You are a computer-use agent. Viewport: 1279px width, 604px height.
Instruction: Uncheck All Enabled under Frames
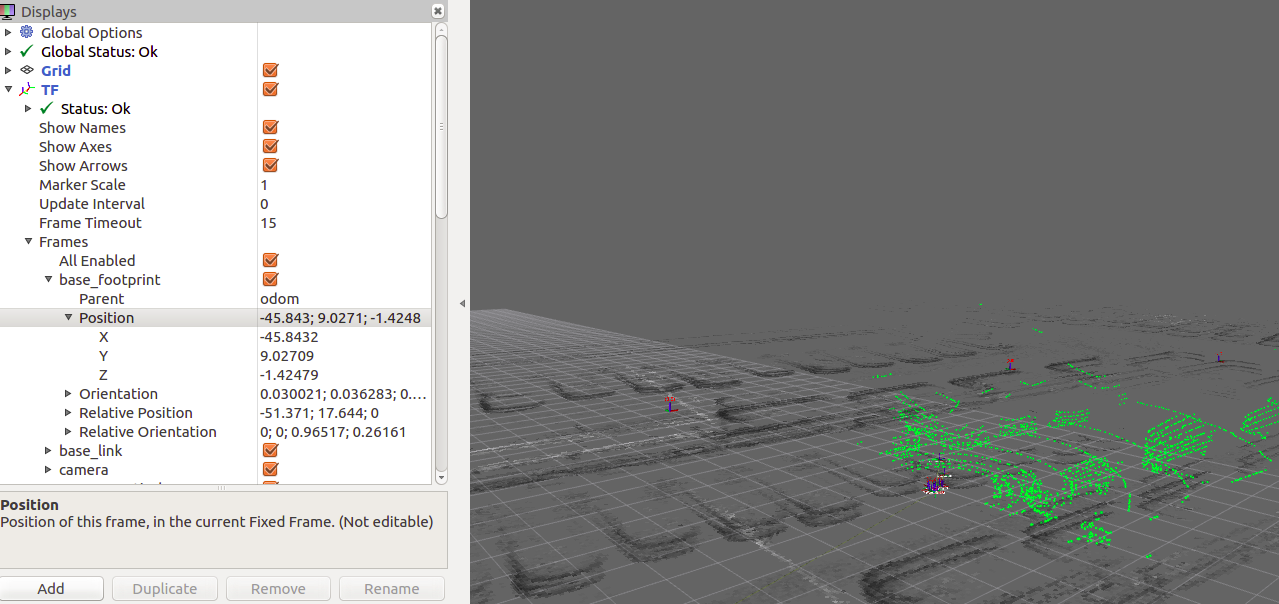[x=269, y=260]
